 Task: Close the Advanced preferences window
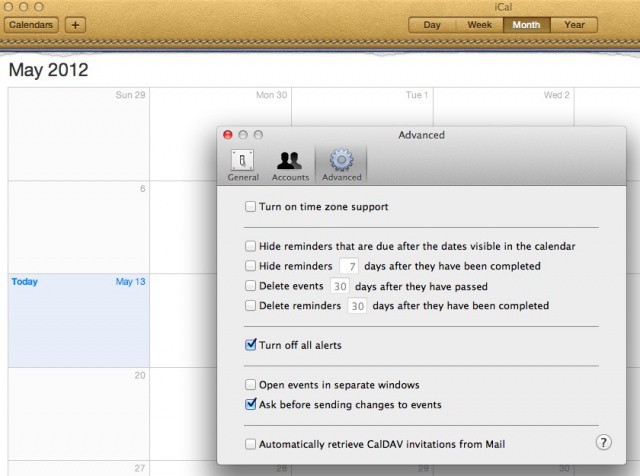click(x=228, y=135)
